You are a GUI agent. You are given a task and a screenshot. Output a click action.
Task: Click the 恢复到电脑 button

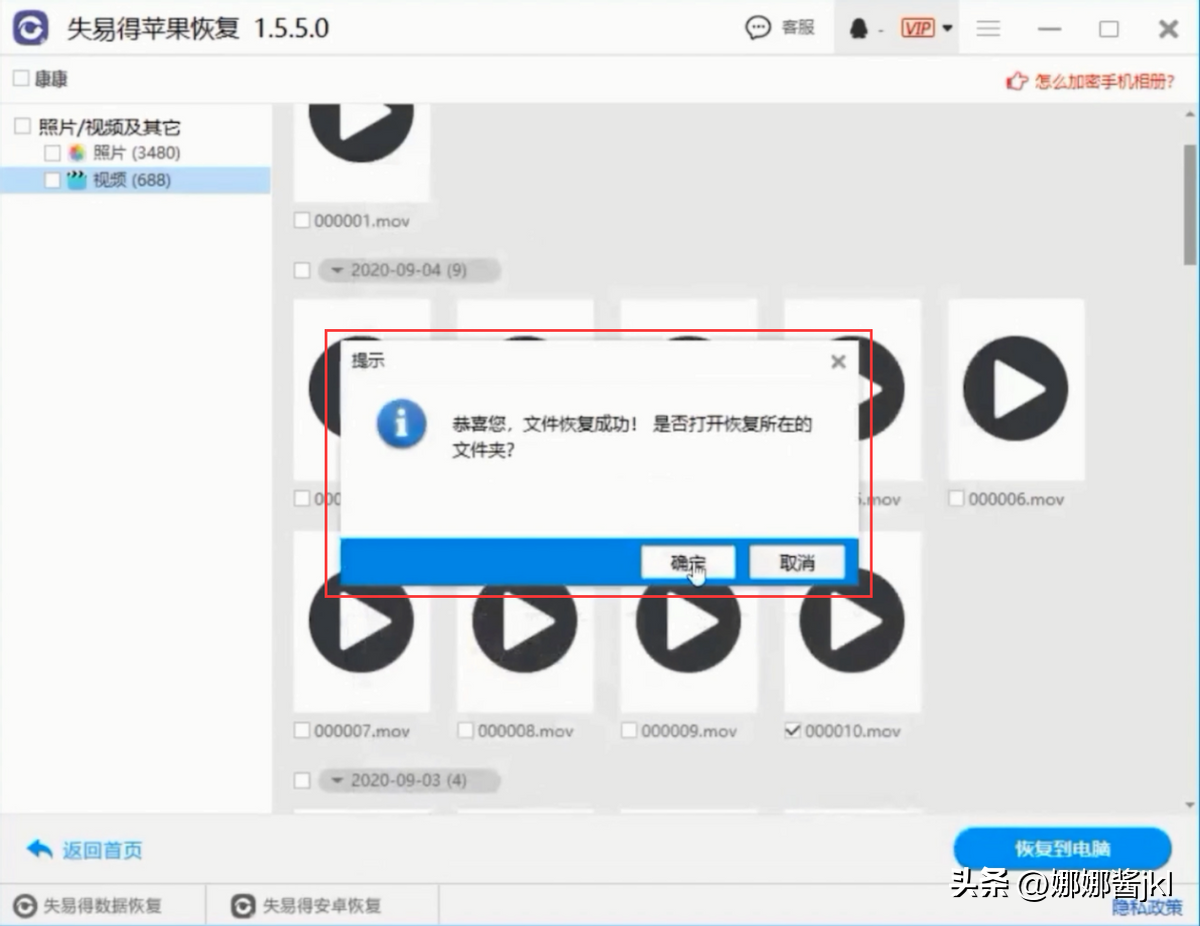[1062, 849]
